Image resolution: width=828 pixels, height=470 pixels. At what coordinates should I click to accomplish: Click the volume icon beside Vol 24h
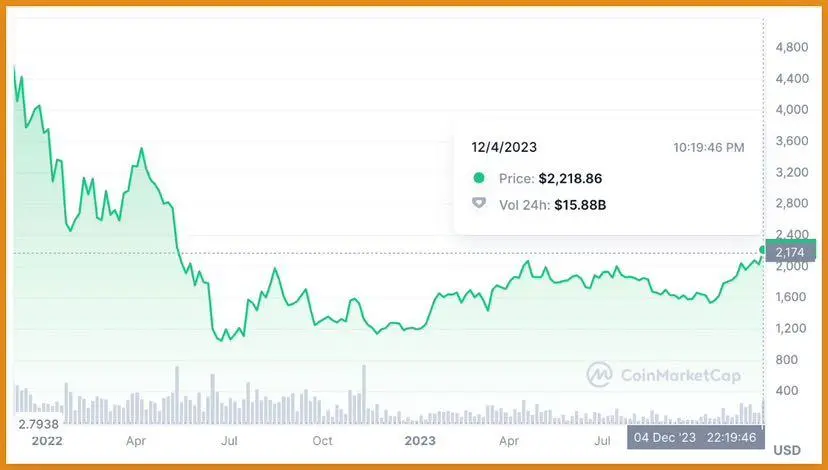click(x=479, y=203)
